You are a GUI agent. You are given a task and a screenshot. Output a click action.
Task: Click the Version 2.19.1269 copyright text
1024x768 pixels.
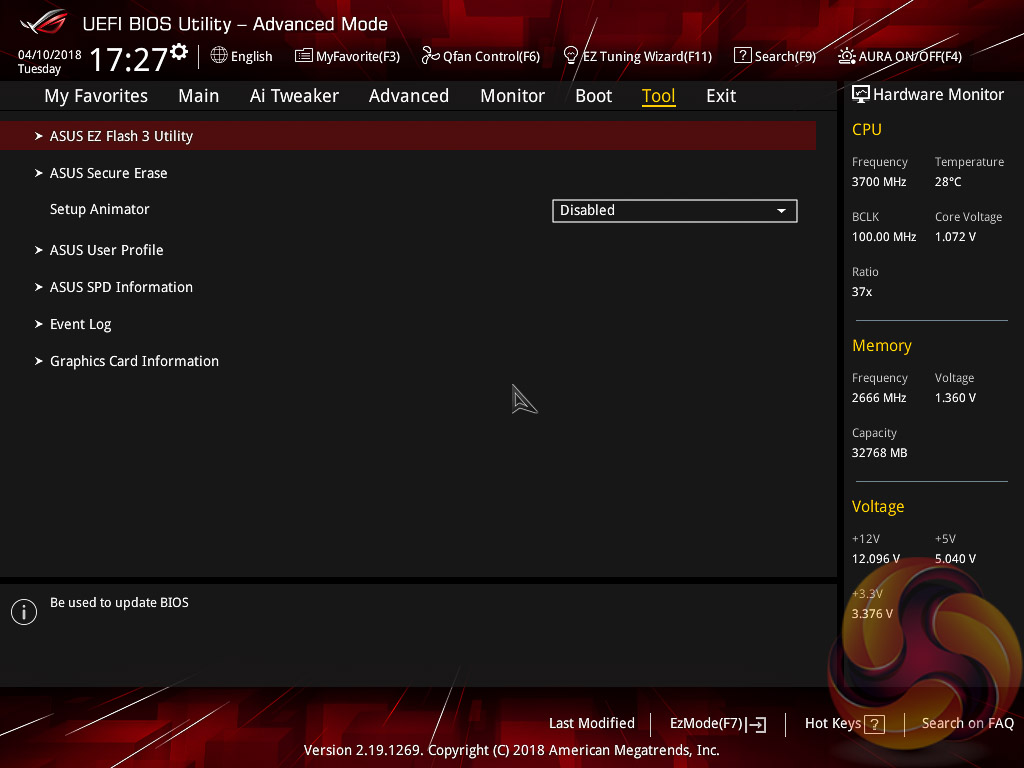coord(512,750)
